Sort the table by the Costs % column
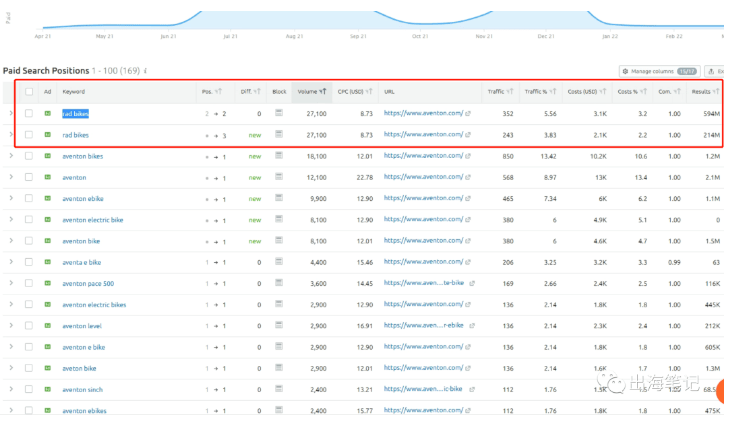The width and height of the screenshot is (732, 422). [632, 91]
